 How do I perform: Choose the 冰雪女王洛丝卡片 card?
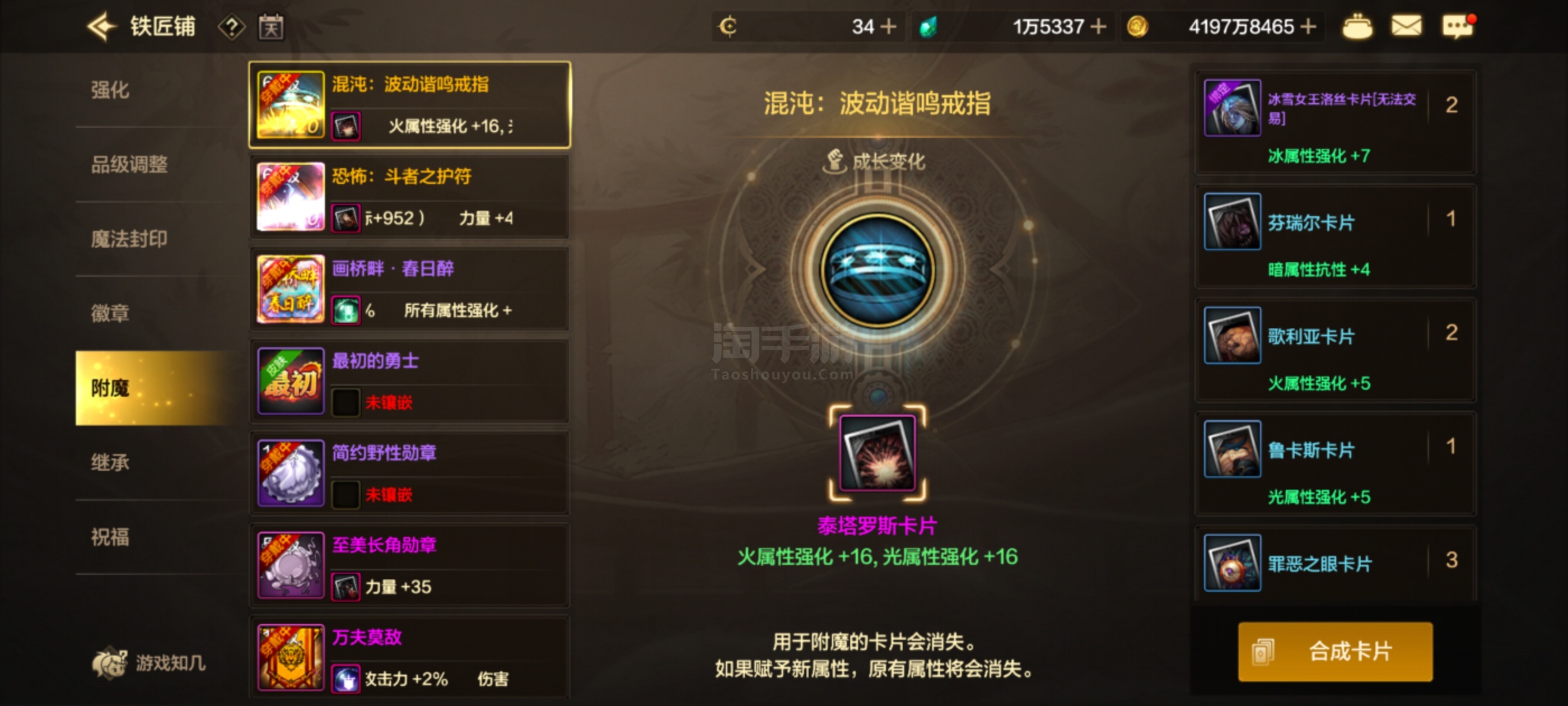1336,123
